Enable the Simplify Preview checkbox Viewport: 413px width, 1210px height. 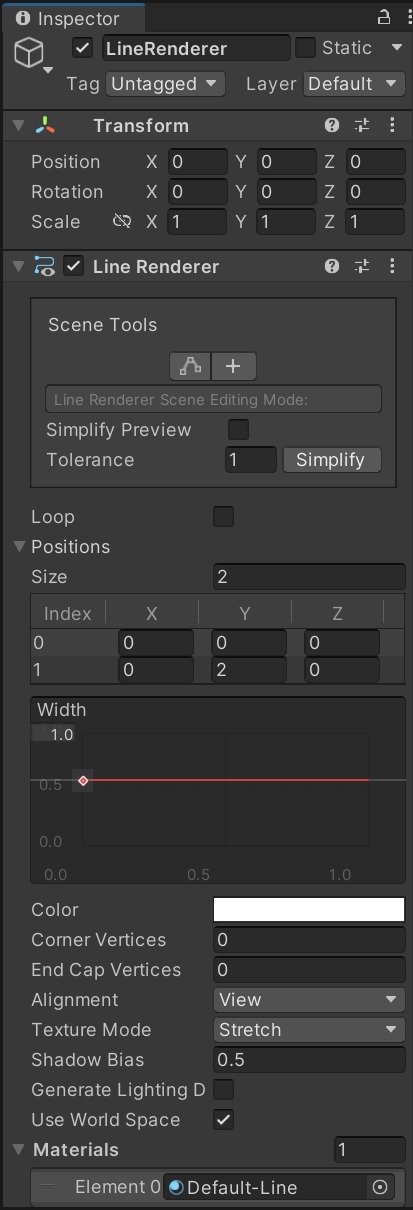[238, 430]
